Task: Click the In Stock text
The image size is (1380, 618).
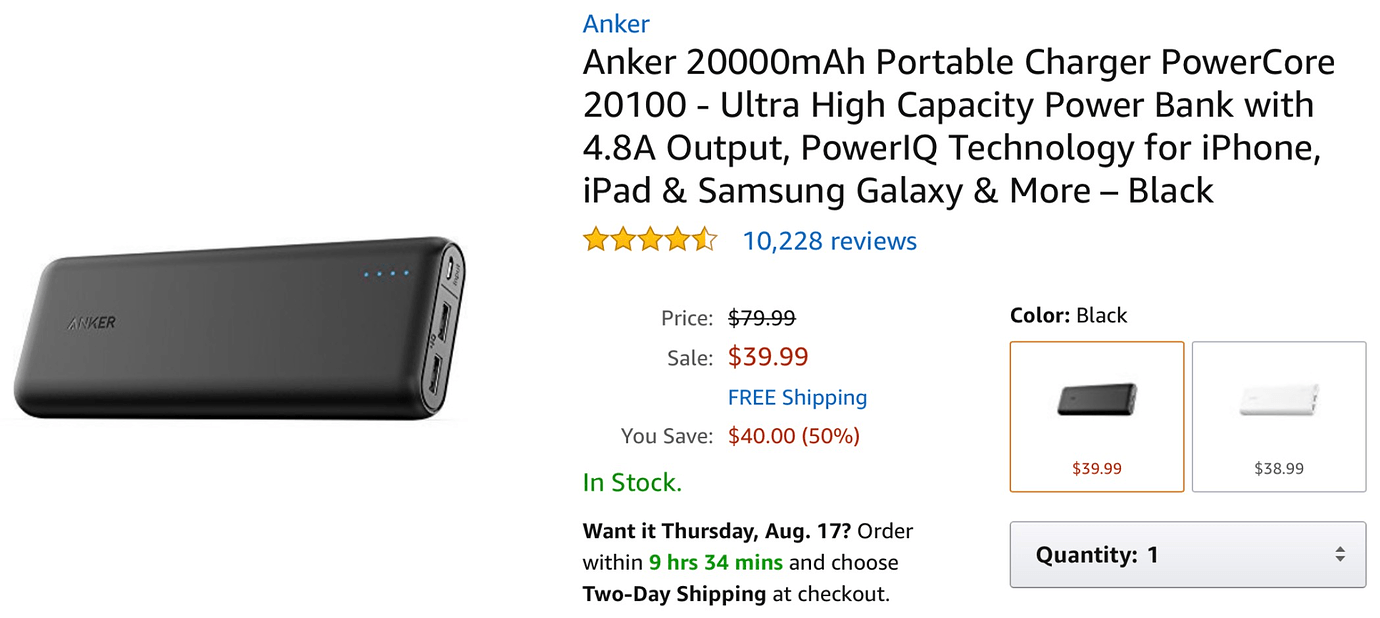Action: click(x=631, y=482)
